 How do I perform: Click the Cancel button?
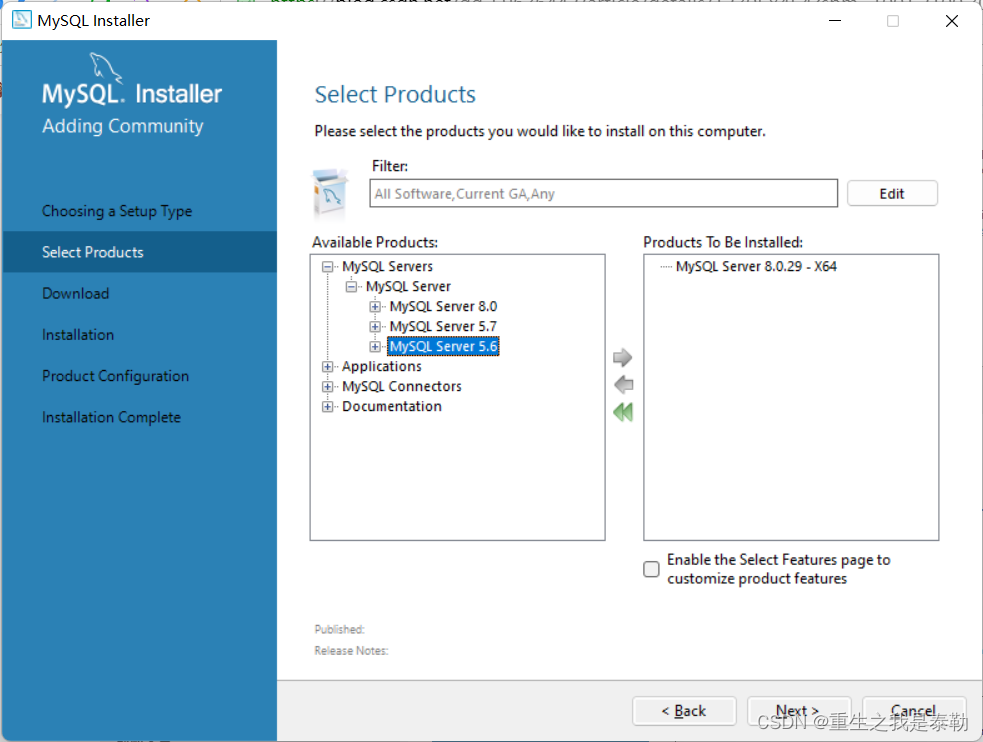pyautogui.click(x=913, y=711)
